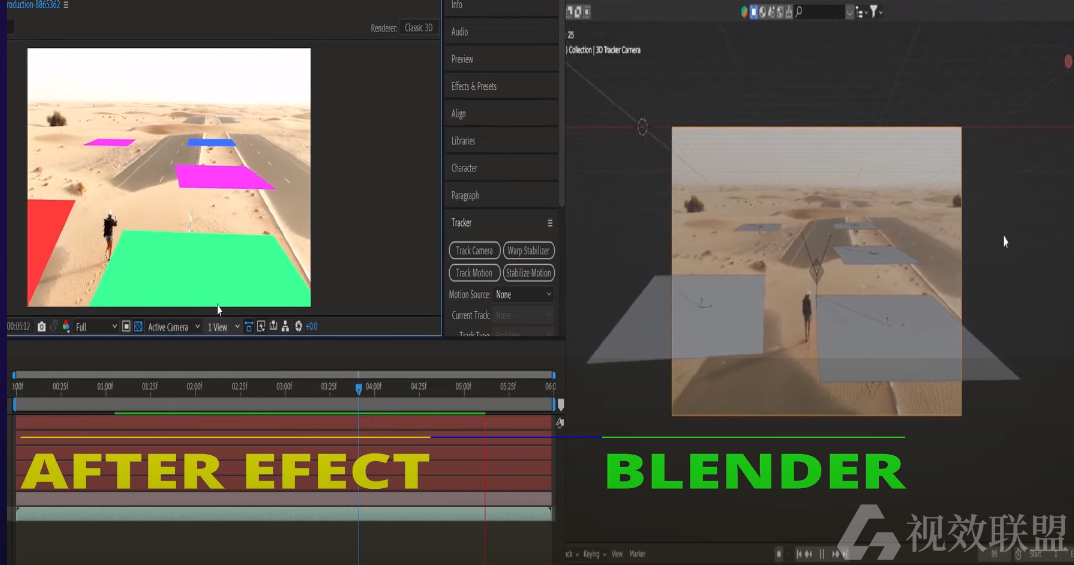
Task: Toggle the auto keying record button
Action: click(x=779, y=554)
